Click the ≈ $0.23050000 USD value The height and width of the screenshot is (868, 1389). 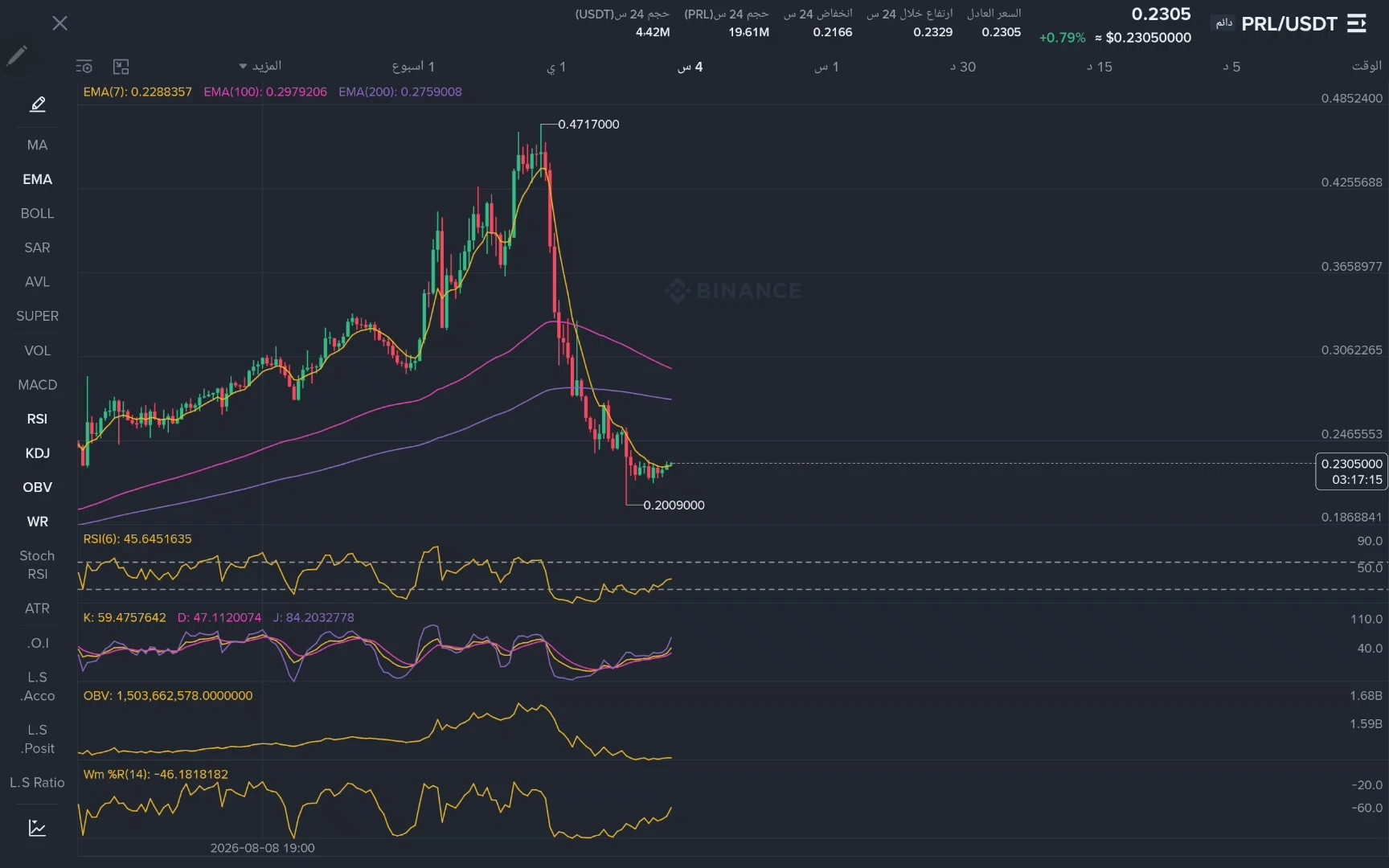click(x=1142, y=38)
